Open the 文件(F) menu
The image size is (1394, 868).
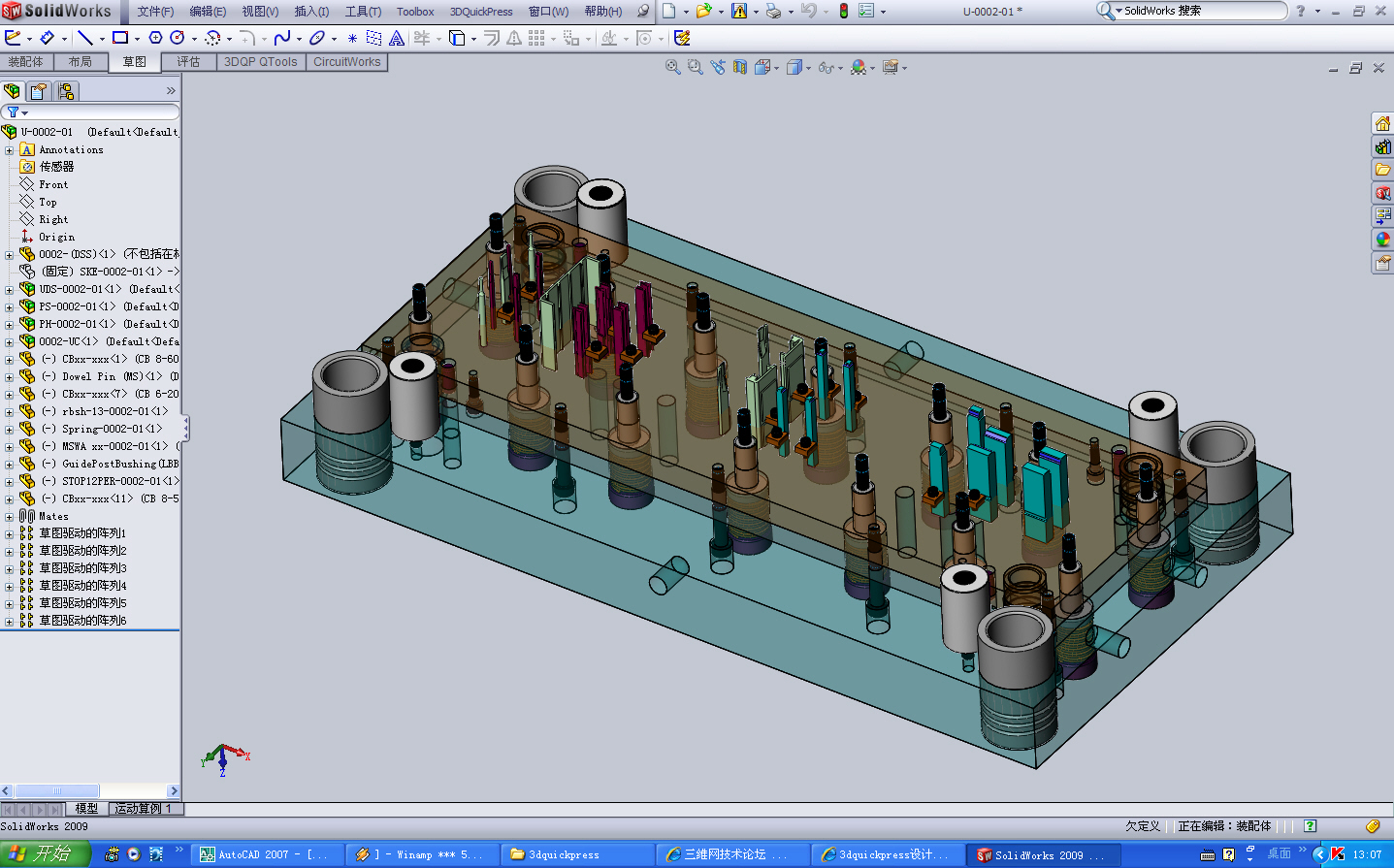(x=155, y=12)
